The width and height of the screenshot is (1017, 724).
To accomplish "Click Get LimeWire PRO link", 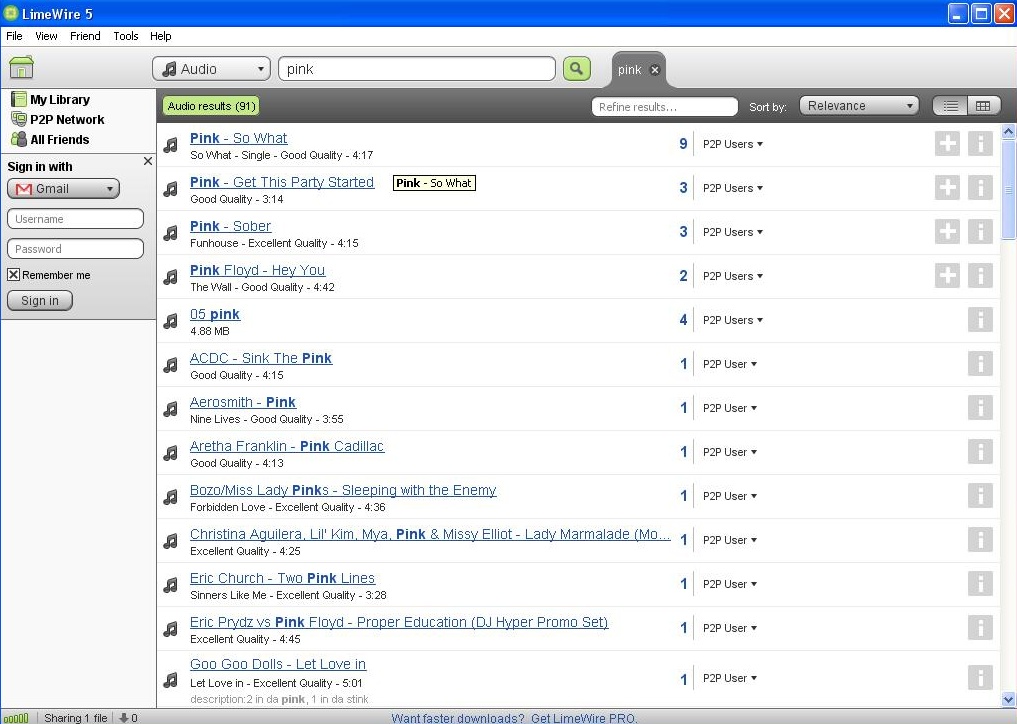I will pos(584,718).
